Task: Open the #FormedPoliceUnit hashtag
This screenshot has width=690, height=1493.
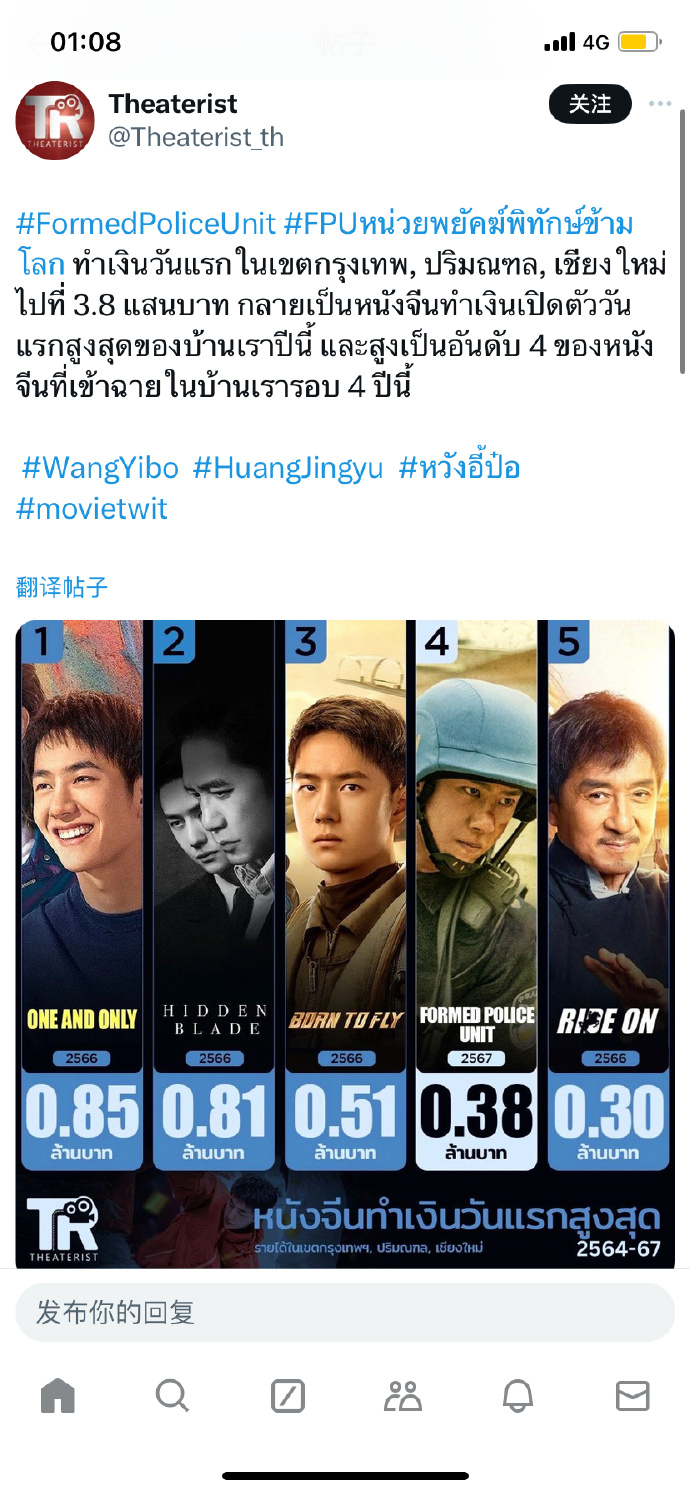Action: (x=146, y=223)
